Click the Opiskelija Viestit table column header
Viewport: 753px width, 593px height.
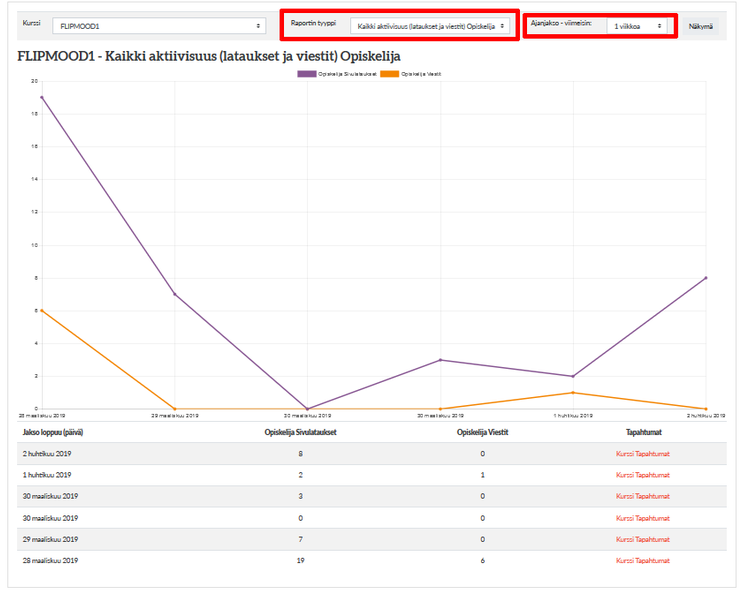coord(482,432)
